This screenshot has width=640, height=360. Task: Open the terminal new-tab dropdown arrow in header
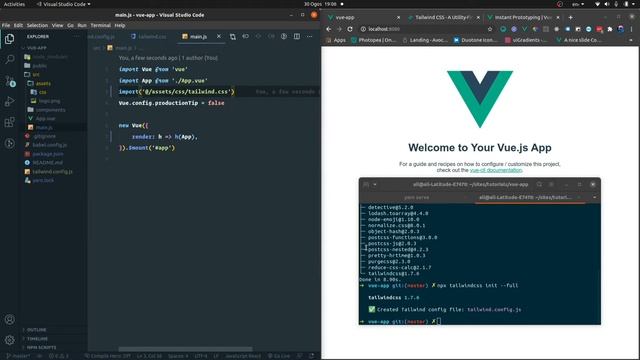375,184
